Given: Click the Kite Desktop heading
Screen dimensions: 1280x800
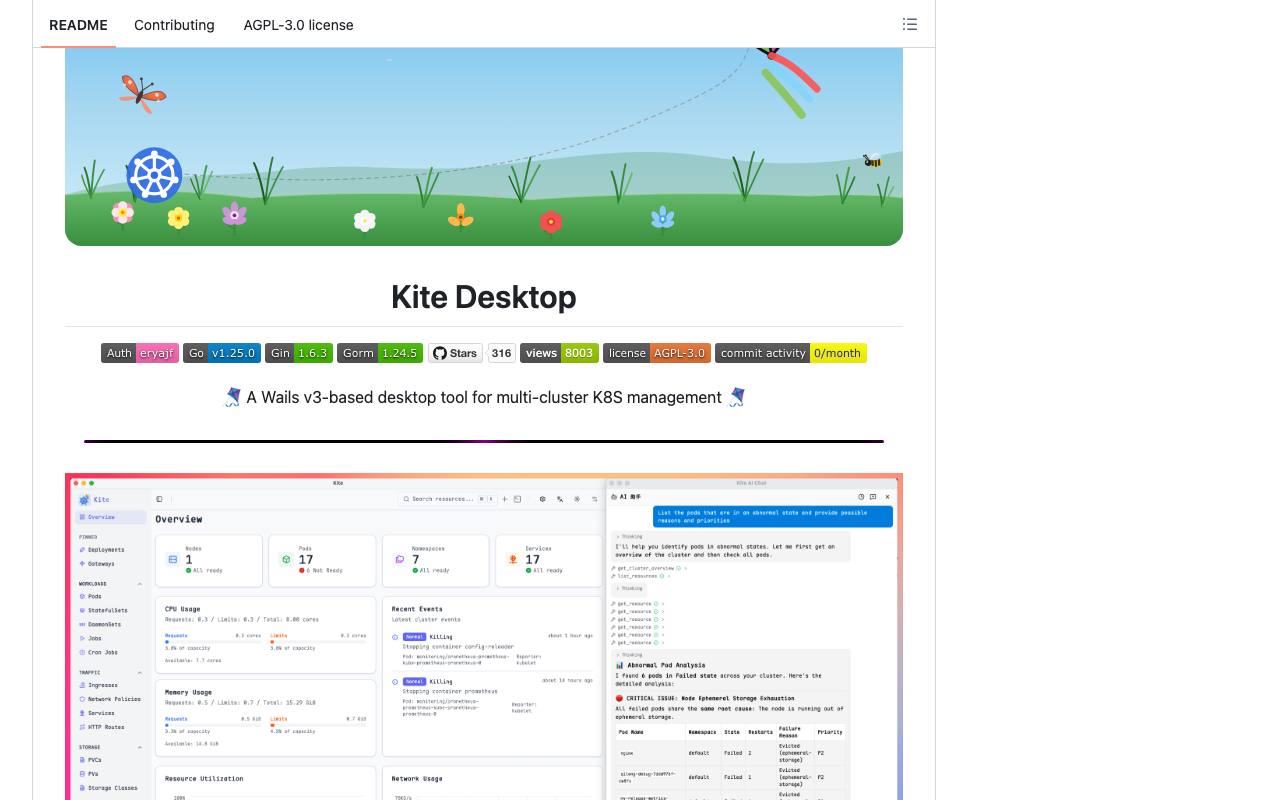Looking at the screenshot, I should click(484, 297).
